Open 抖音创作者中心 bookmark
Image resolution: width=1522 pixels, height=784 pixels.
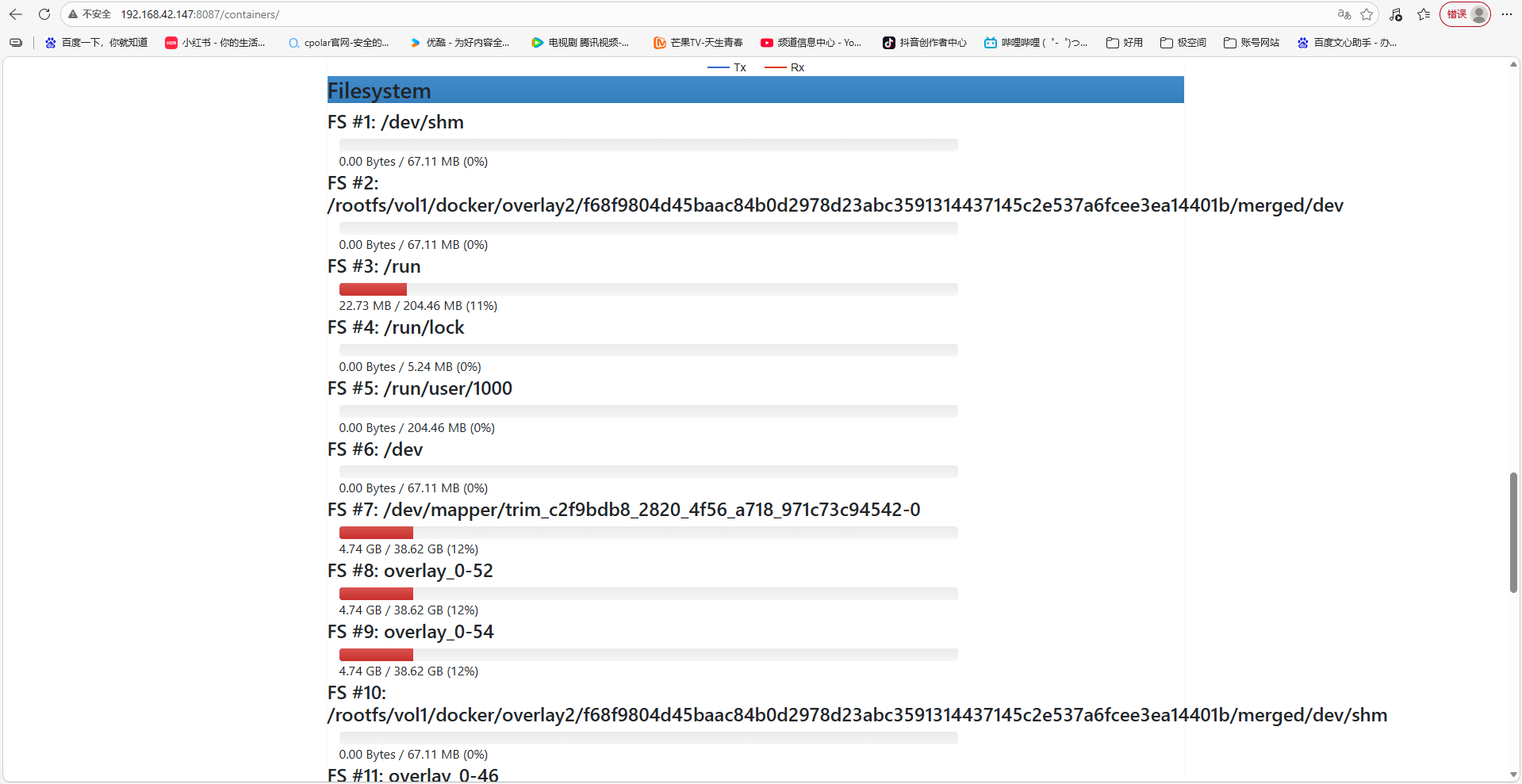tap(924, 43)
